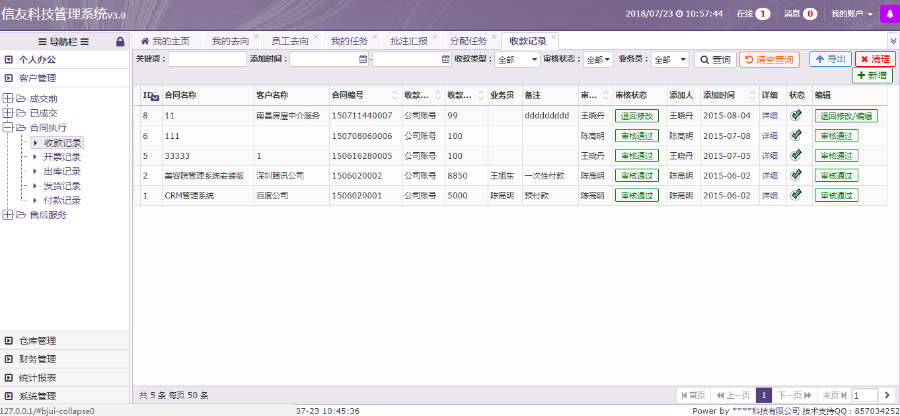
Task: Sort by 合同编号 column arrows
Action: (395, 95)
